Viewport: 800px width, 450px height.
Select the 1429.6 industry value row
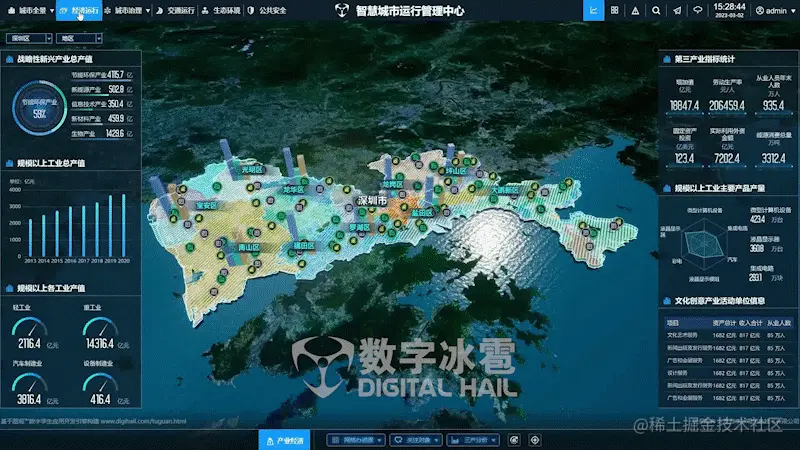[102, 134]
